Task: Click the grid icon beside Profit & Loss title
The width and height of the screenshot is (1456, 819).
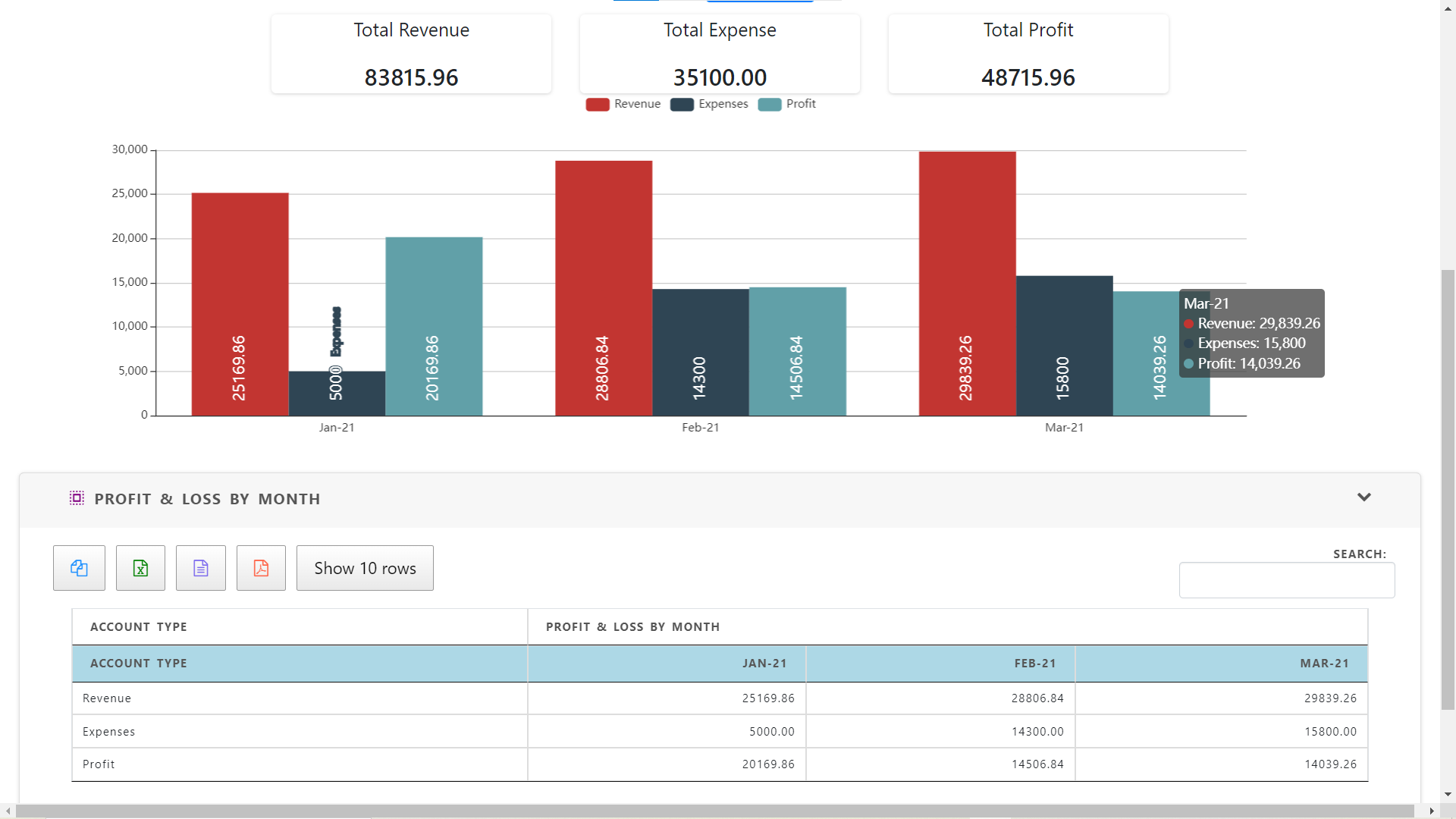Action: point(77,498)
